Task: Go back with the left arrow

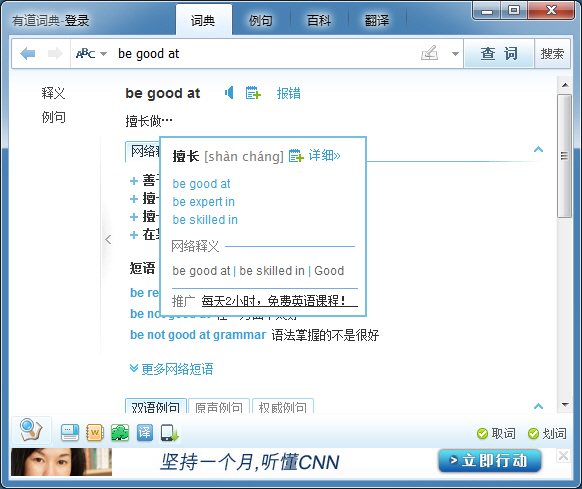Action: [27, 54]
